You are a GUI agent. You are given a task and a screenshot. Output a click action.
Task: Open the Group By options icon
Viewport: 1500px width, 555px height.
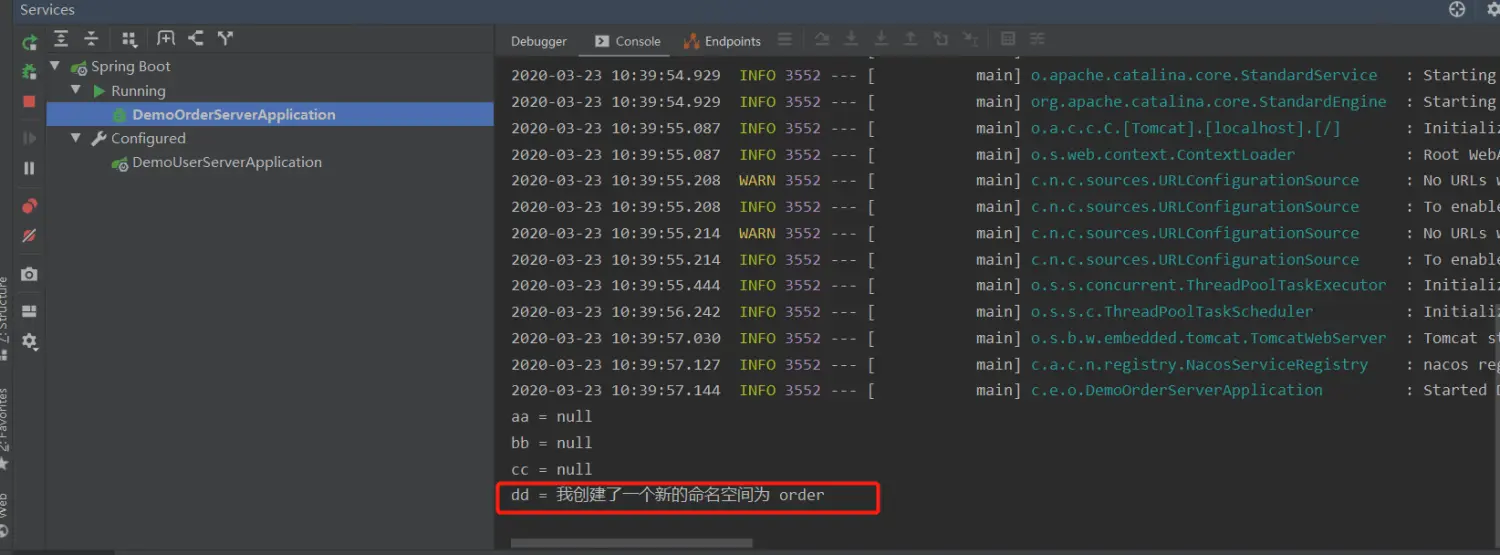[129, 39]
